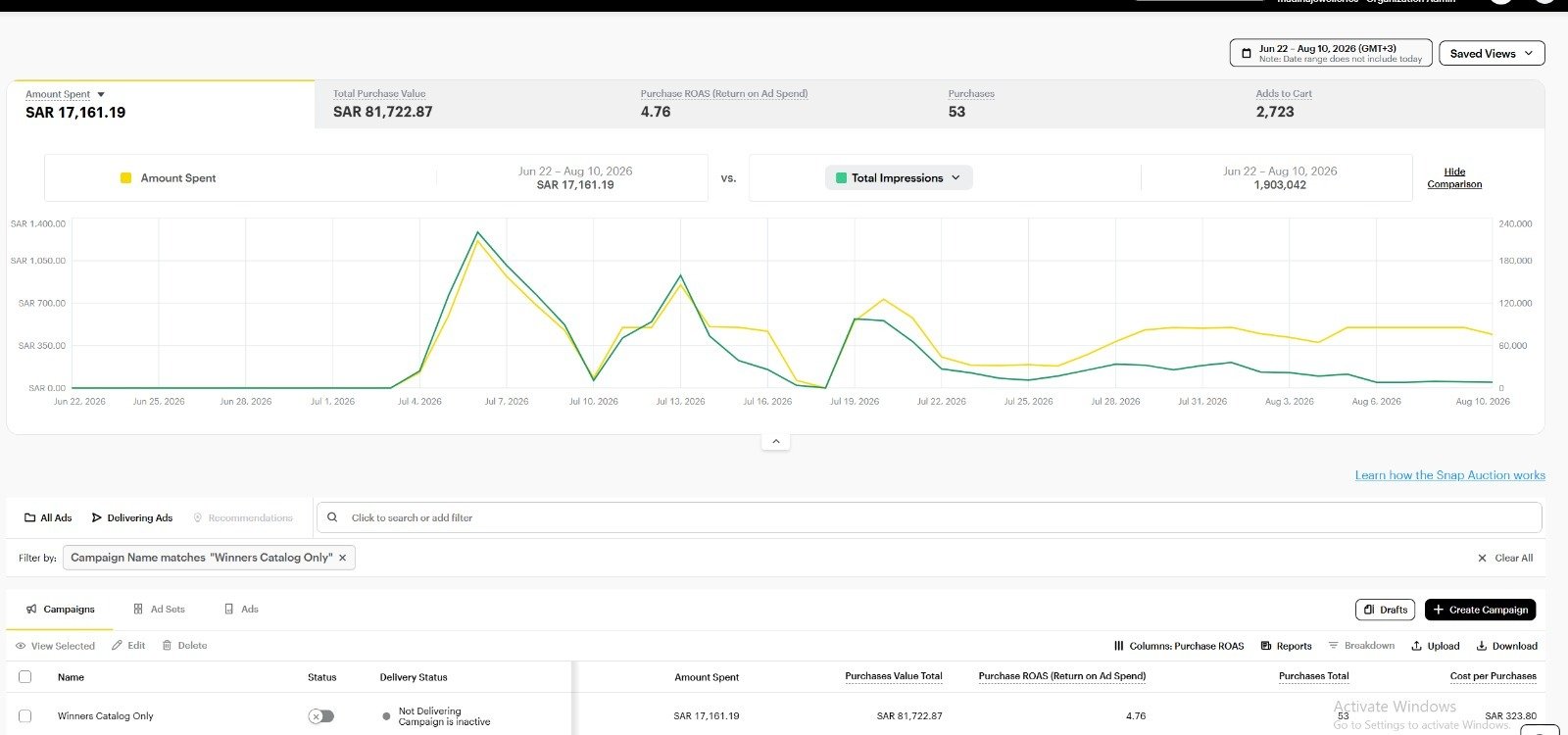Switch to the Ad Sets tab
Image resolution: width=1568 pixels, height=735 pixels.
(x=159, y=610)
